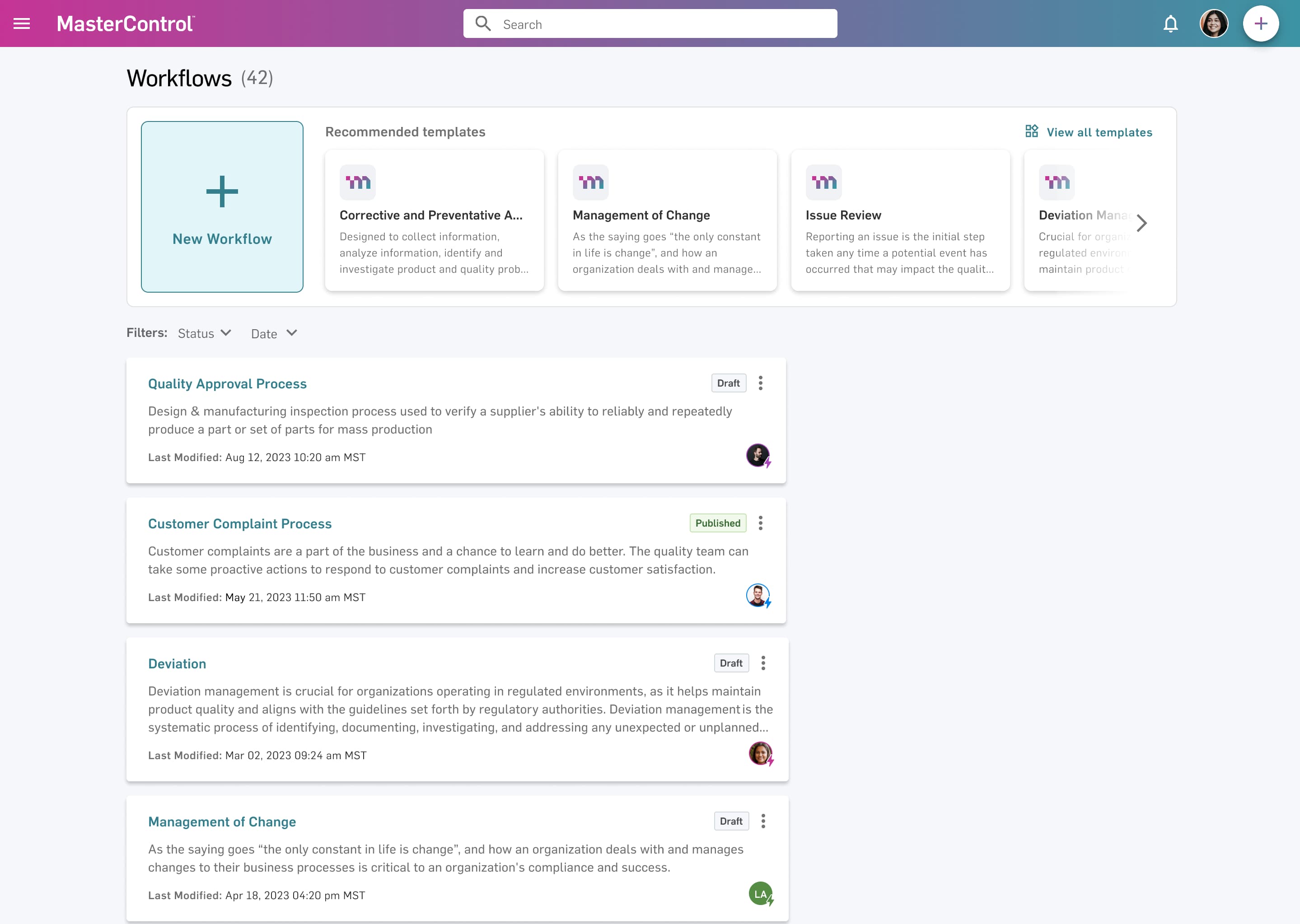Create a New Workflow card

click(222, 206)
